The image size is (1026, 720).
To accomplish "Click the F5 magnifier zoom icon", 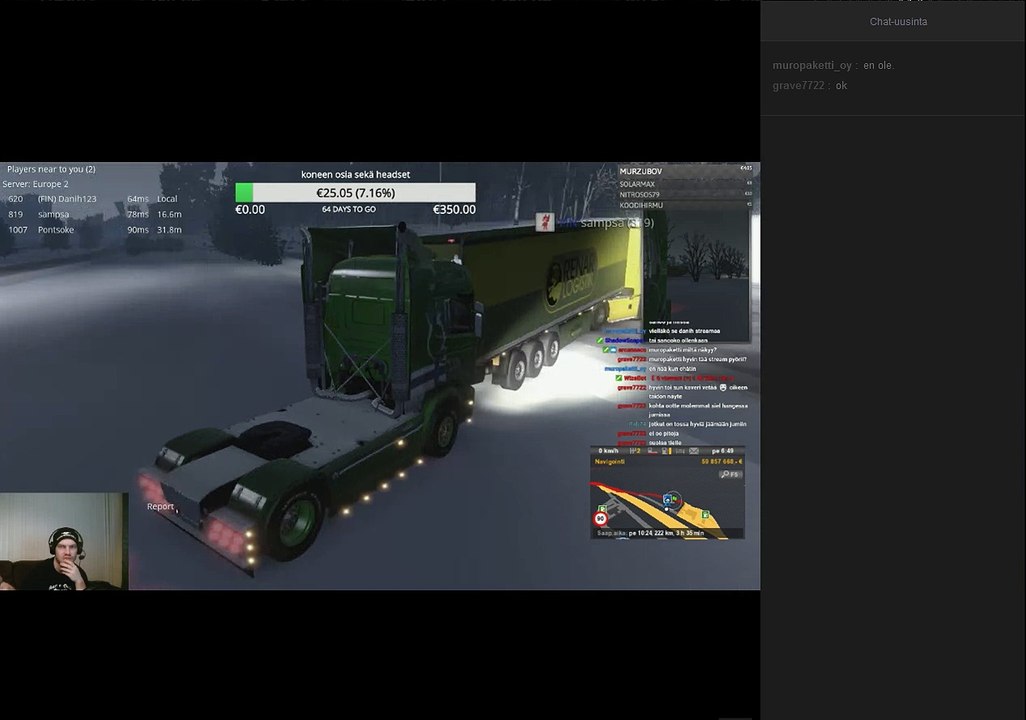I will [x=730, y=474].
